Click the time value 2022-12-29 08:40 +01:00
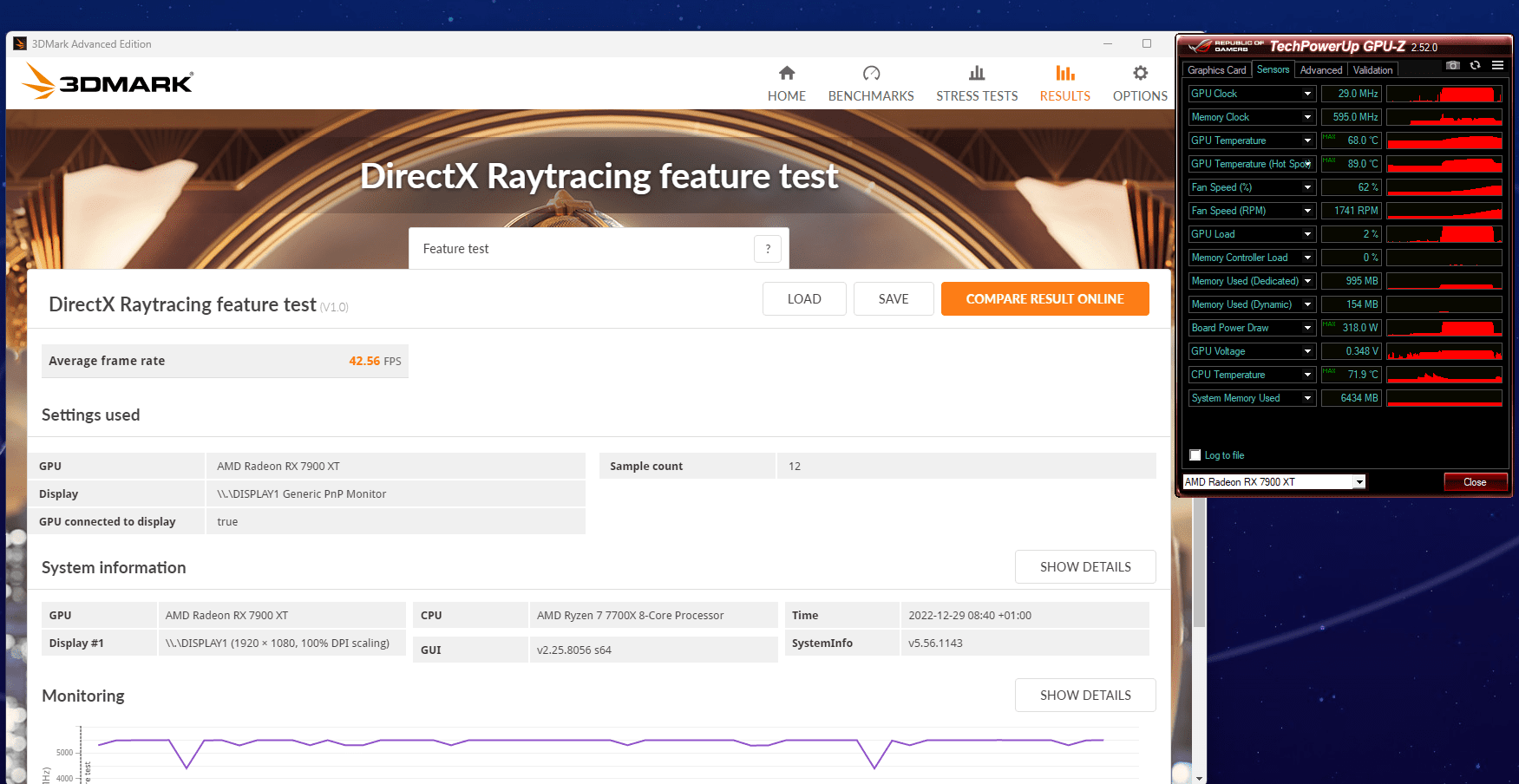 point(970,616)
